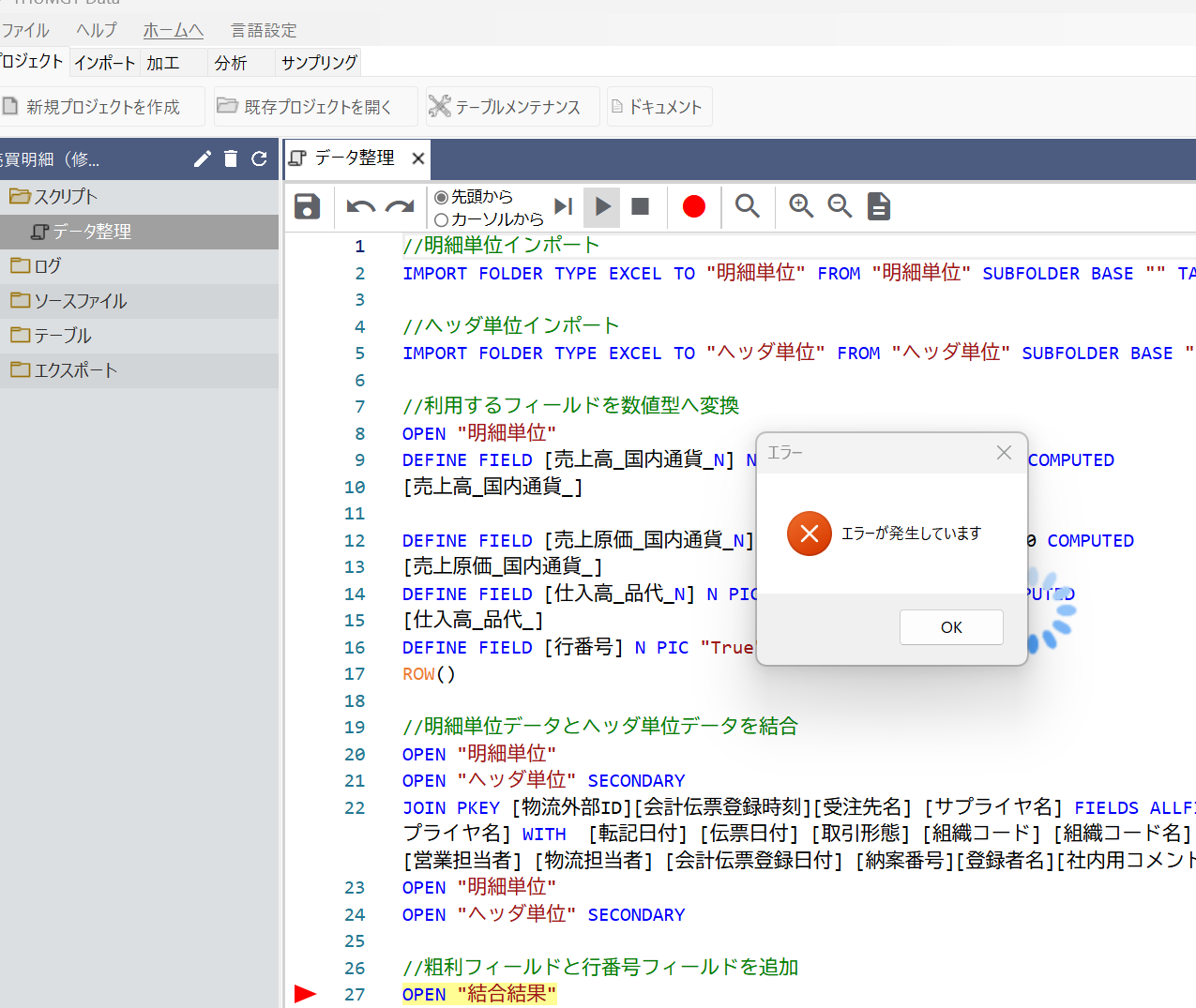Open ドキュメント button
The width and height of the screenshot is (1196, 1008).
pos(659,107)
